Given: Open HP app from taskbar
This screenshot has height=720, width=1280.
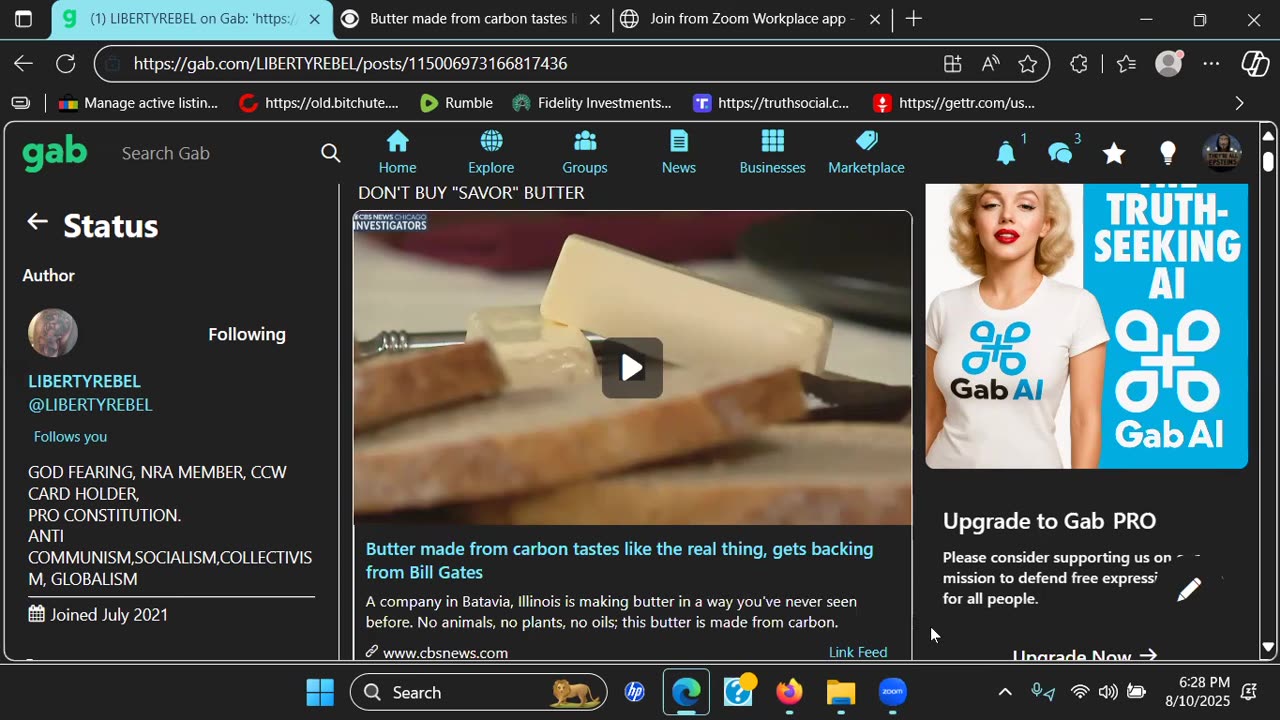Looking at the screenshot, I should tap(634, 692).
